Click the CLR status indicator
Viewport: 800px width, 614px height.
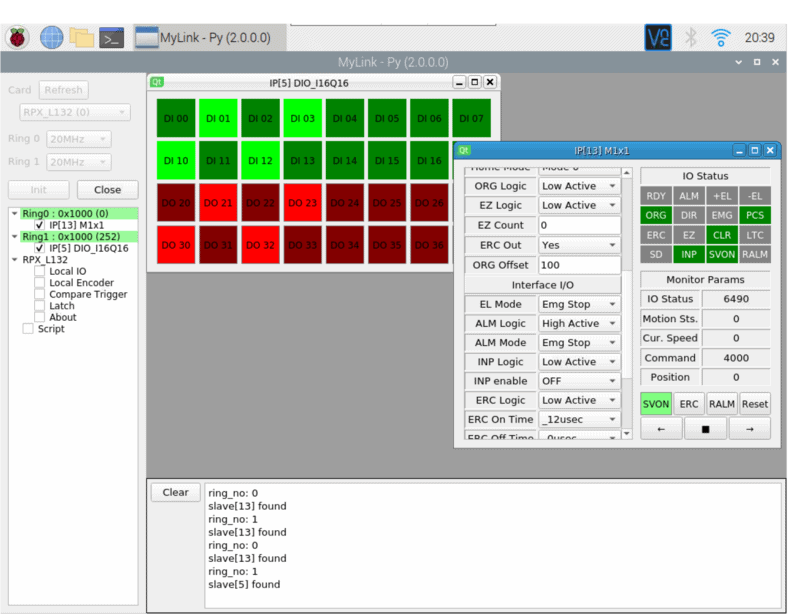(x=722, y=235)
